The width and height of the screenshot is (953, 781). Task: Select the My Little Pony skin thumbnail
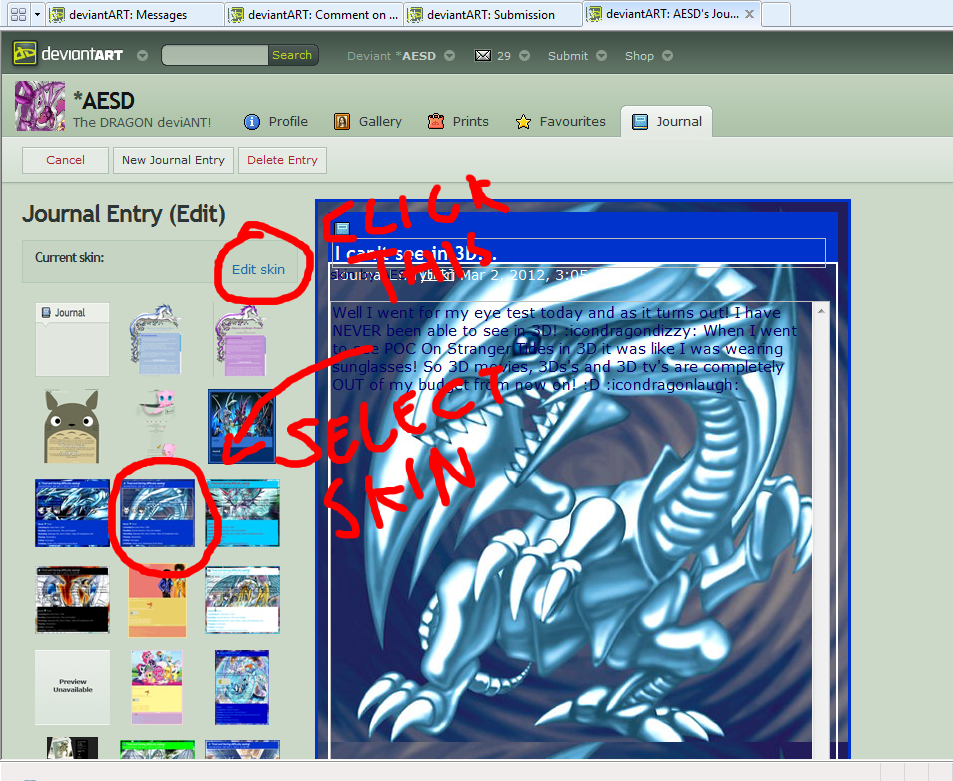click(157, 687)
